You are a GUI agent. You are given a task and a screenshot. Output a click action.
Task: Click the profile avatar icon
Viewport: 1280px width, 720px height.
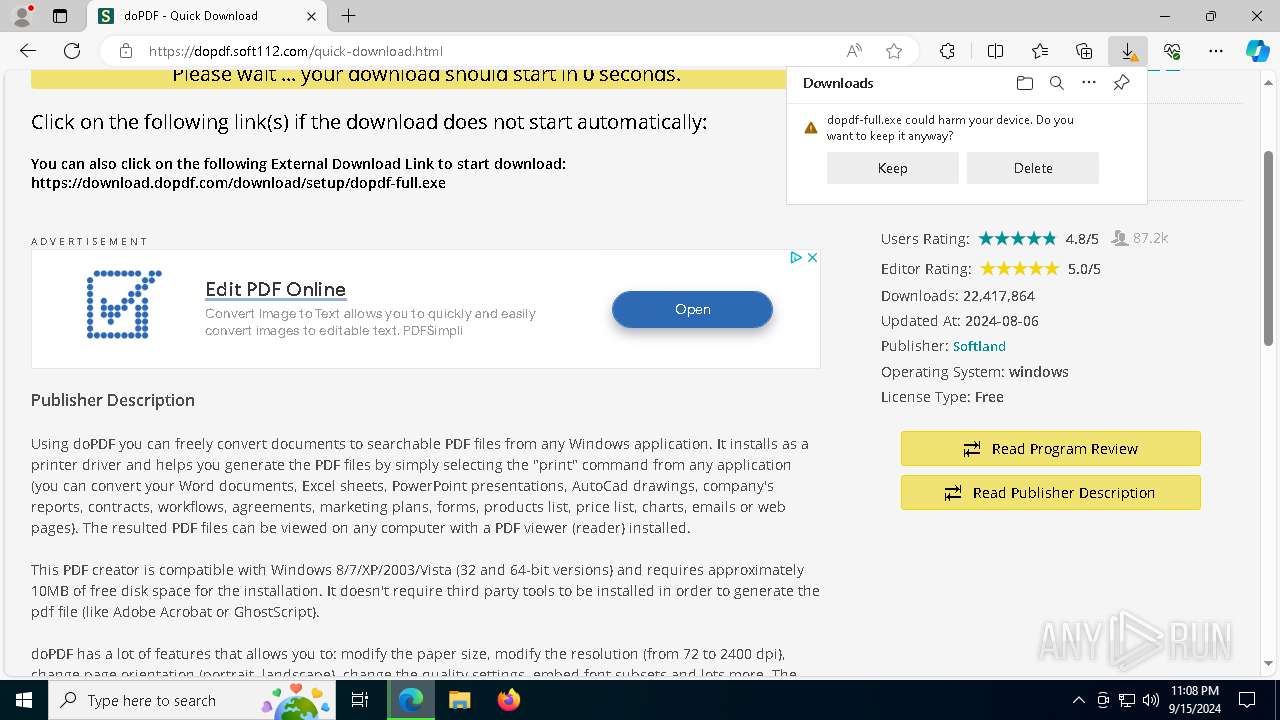[22, 16]
